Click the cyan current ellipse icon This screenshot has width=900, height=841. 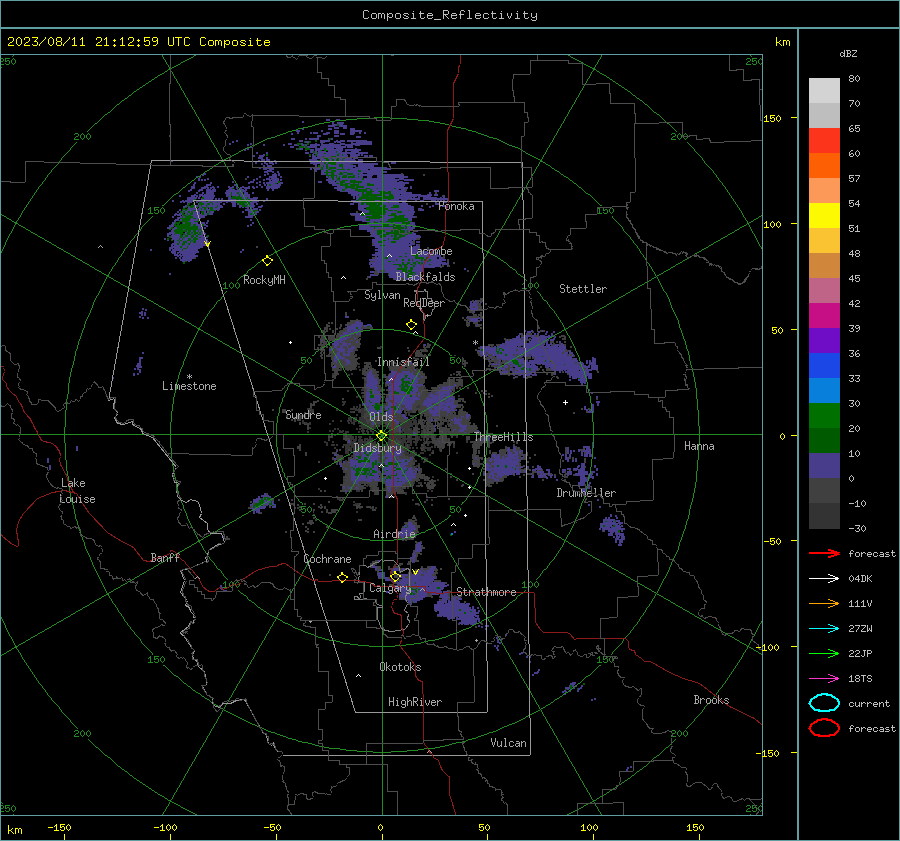click(x=824, y=703)
